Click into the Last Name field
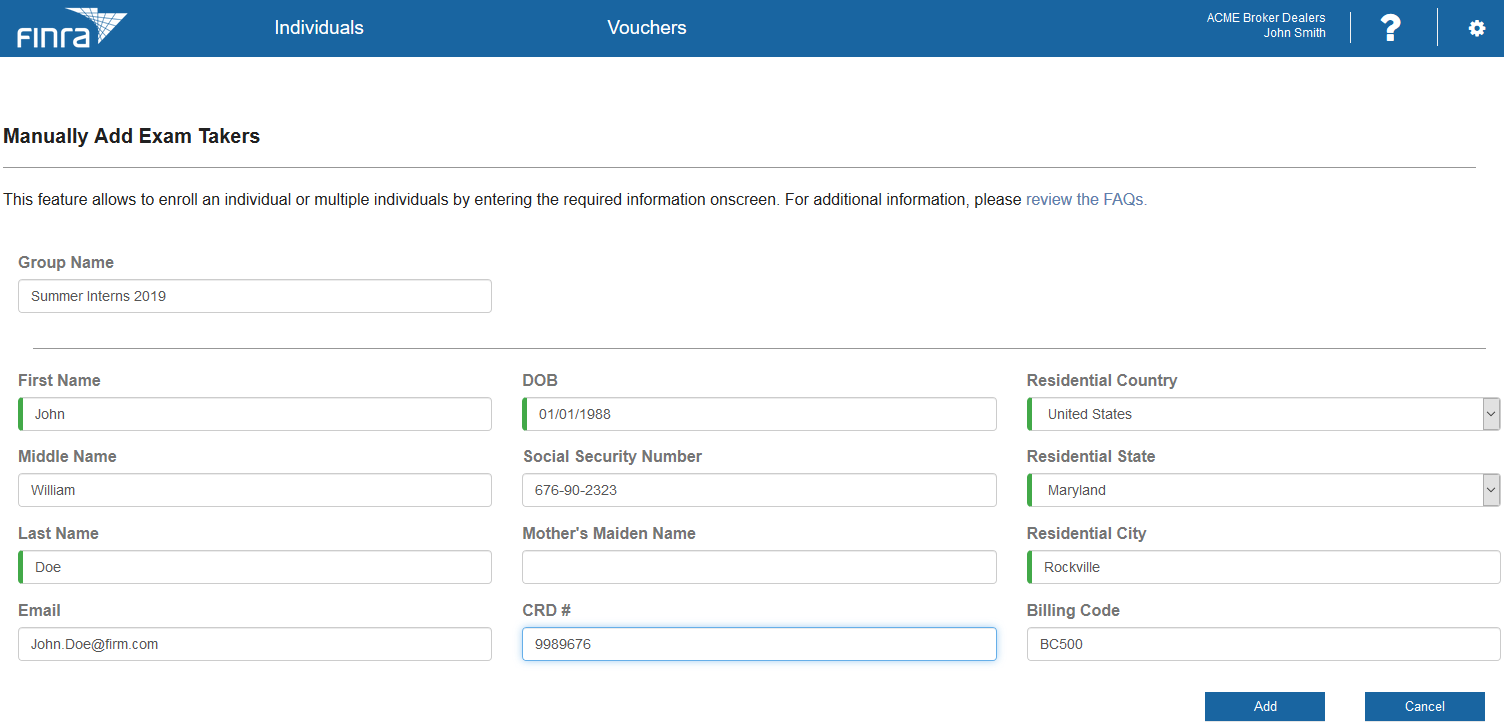The height and width of the screenshot is (722, 1504). [255, 567]
